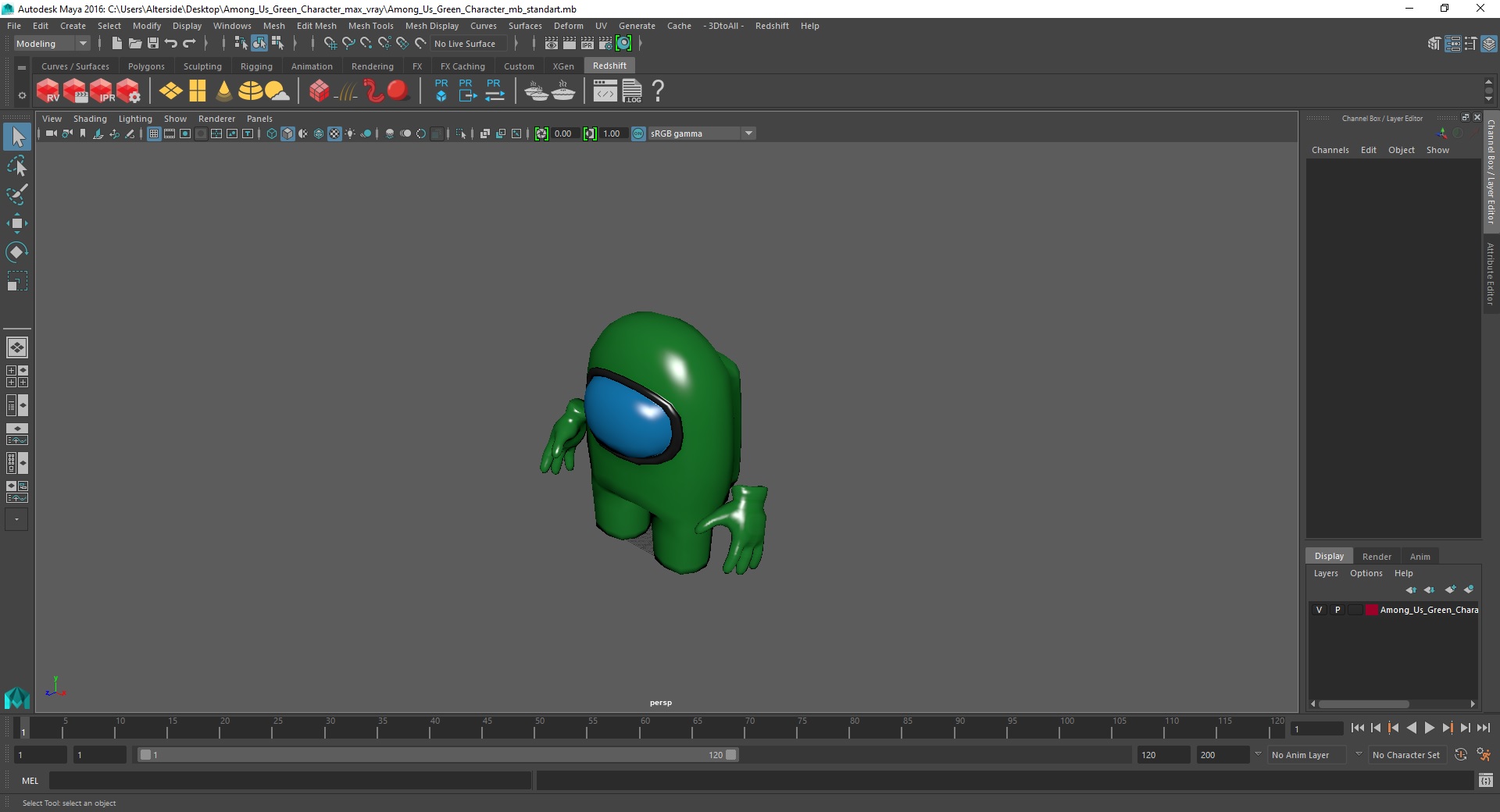The width and height of the screenshot is (1500, 812).
Task: Open the No Live Surface field
Action: tap(469, 44)
